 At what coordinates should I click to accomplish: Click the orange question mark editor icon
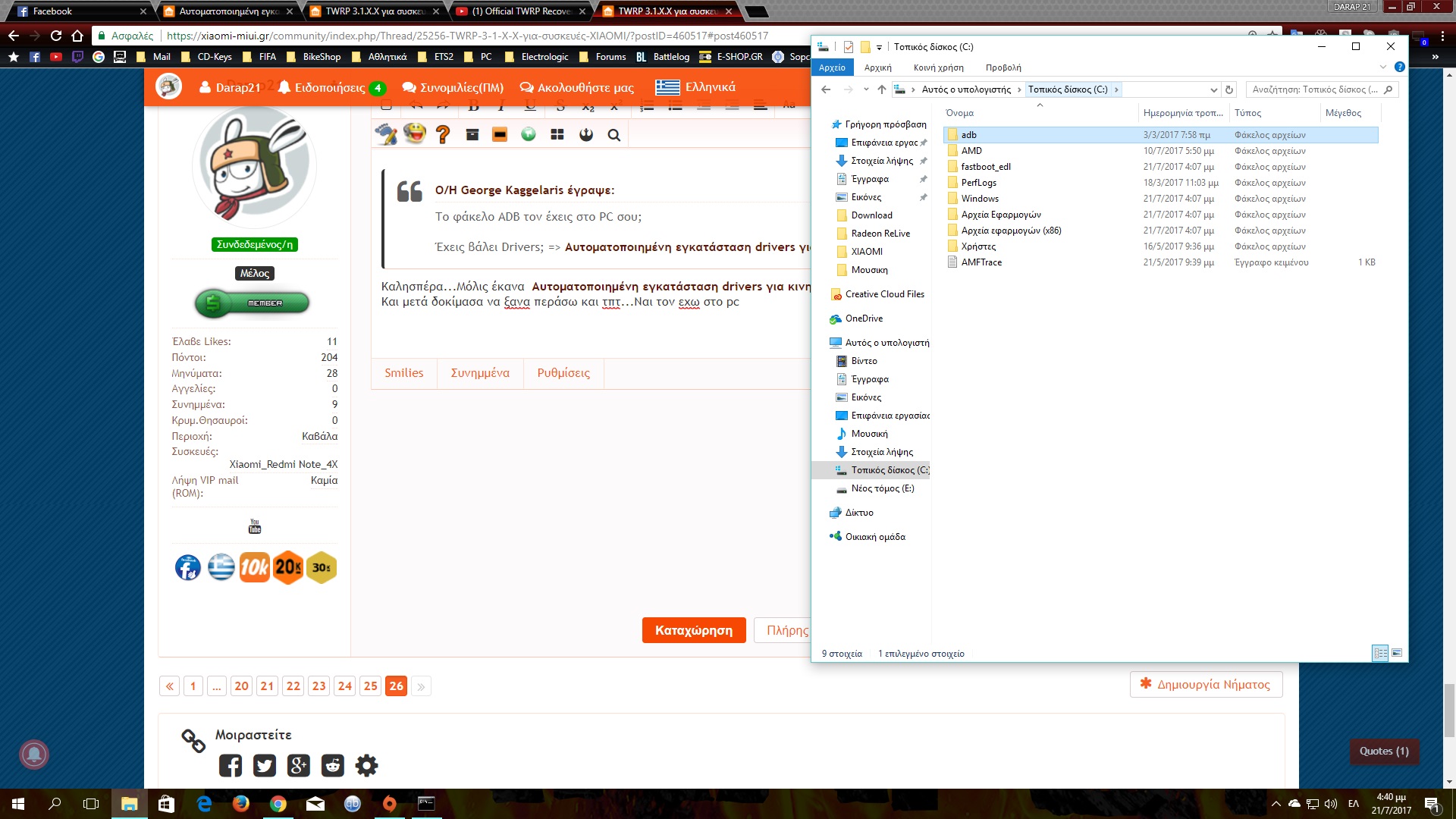pyautogui.click(x=443, y=134)
